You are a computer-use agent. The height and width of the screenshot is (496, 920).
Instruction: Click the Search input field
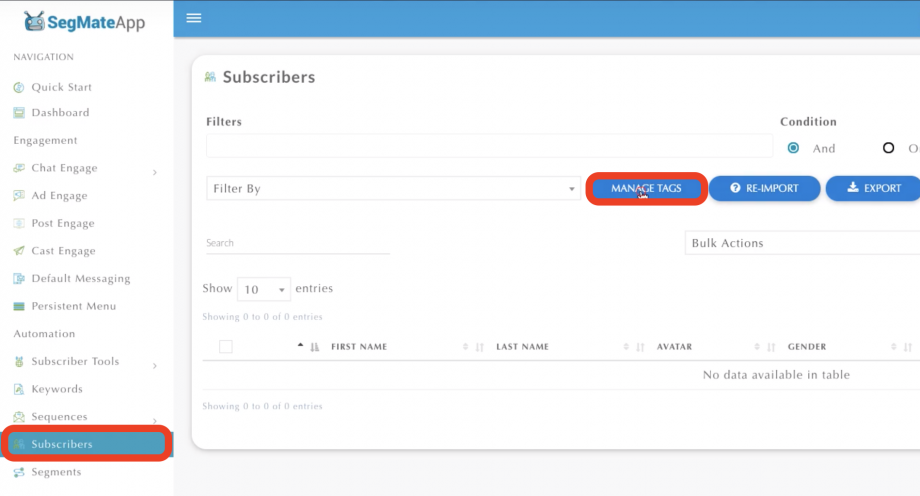pos(297,243)
